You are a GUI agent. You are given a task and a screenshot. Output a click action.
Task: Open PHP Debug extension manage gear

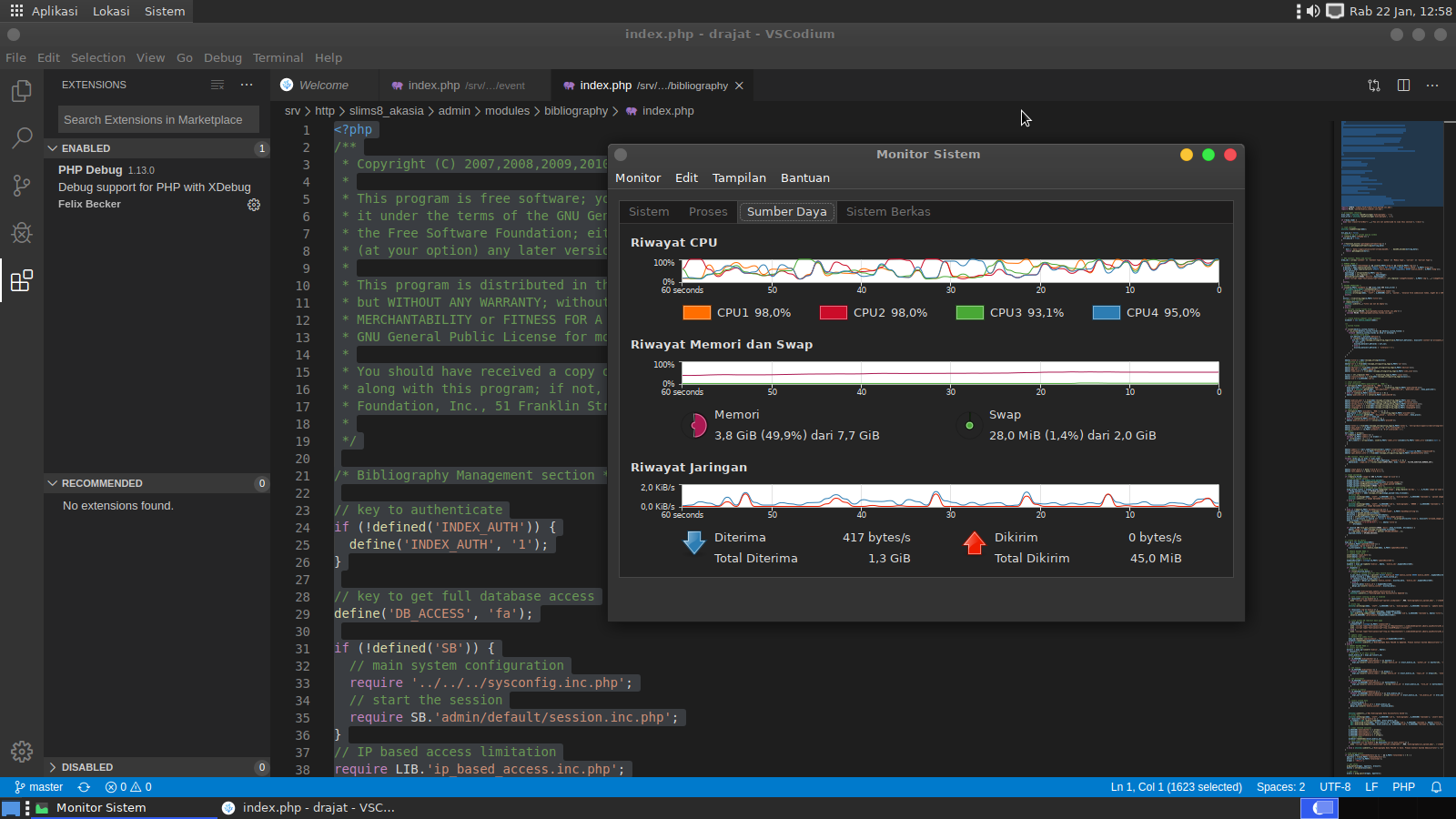254,205
